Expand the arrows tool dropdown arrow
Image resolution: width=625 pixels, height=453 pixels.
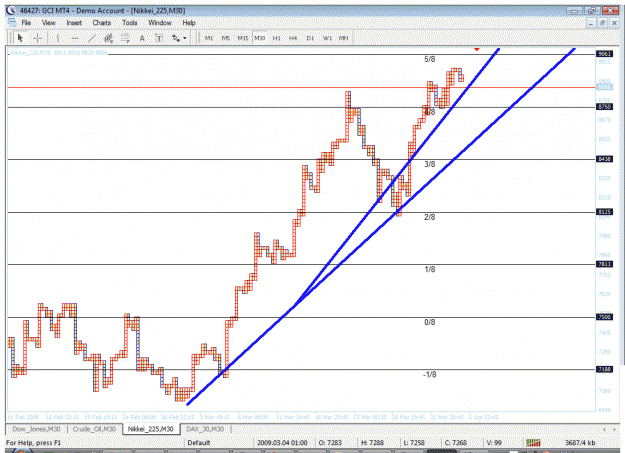click(x=185, y=38)
